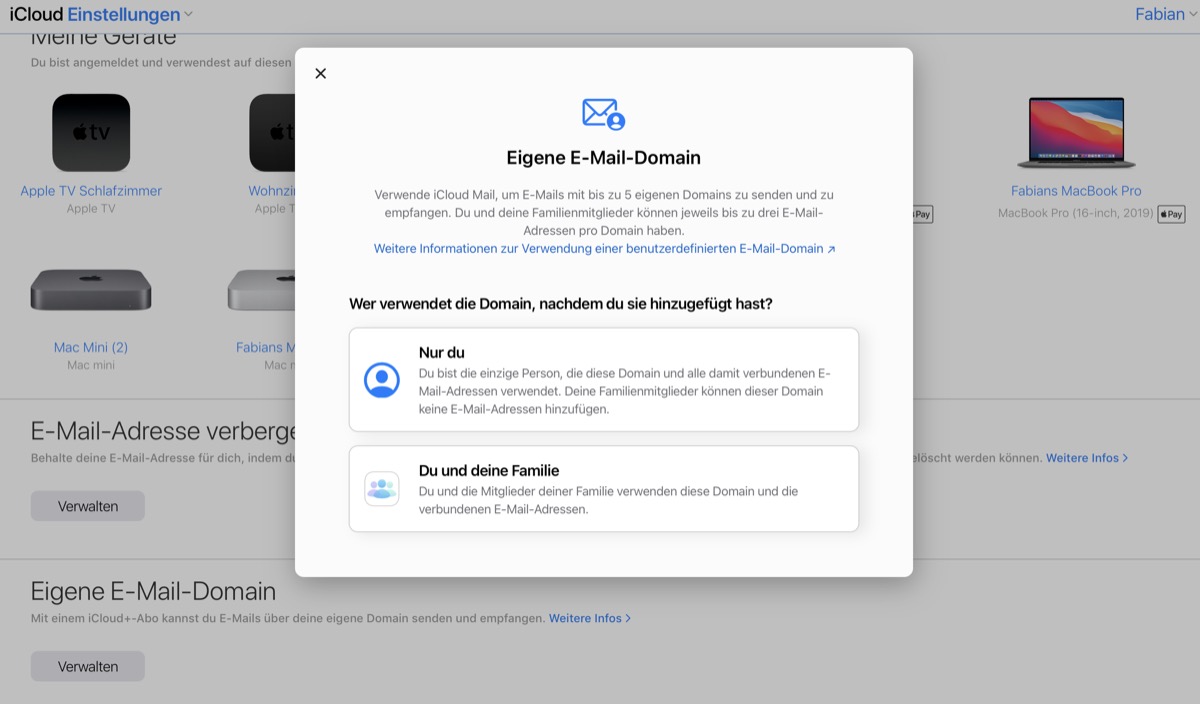This screenshot has height=704, width=1200.
Task: Open link about benutzerdefinierten E-Mail-Domain
Action: point(604,249)
